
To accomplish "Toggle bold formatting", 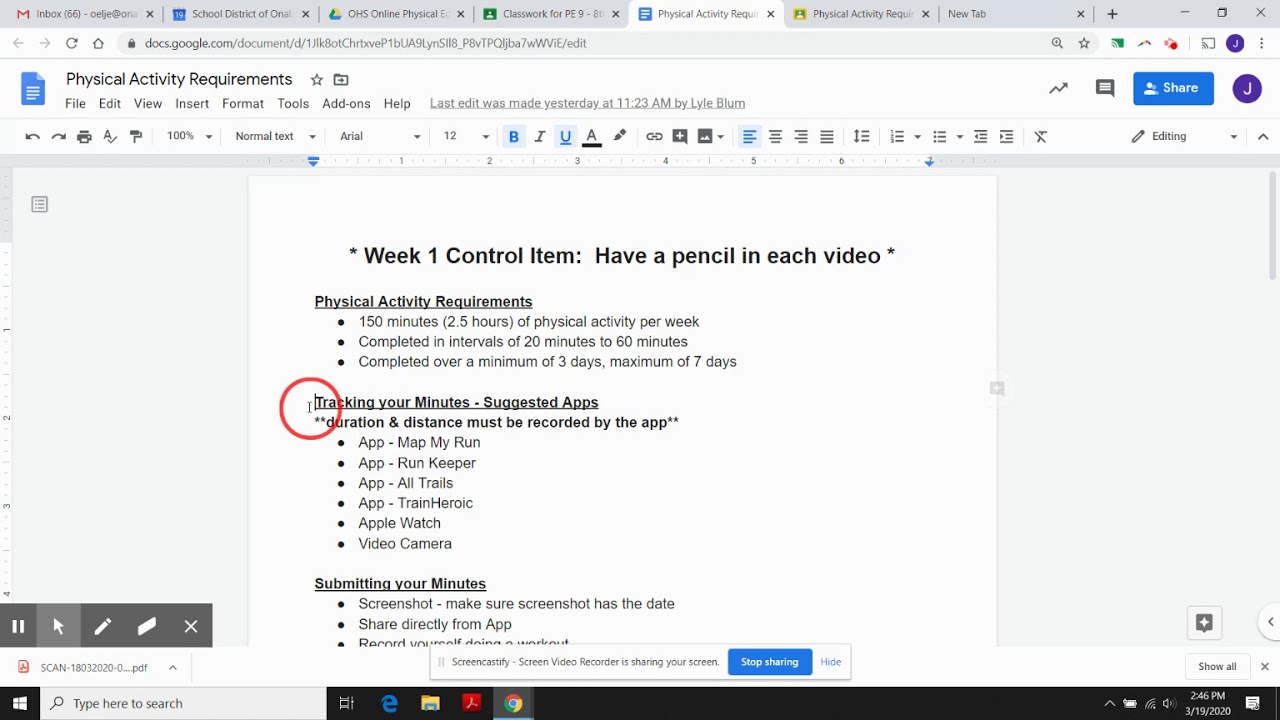I will click(514, 136).
